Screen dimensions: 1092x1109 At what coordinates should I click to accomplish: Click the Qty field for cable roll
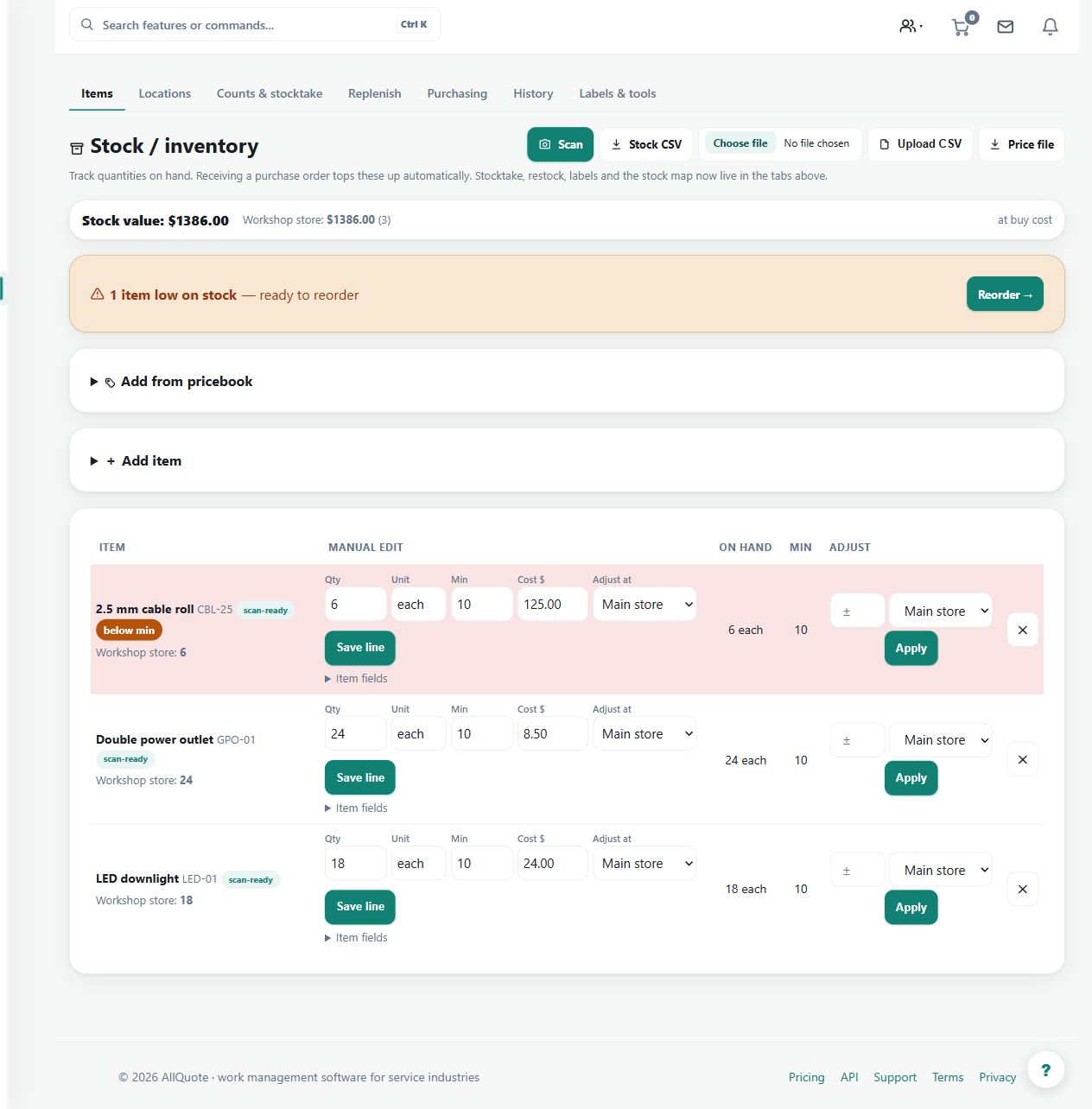[x=355, y=605]
